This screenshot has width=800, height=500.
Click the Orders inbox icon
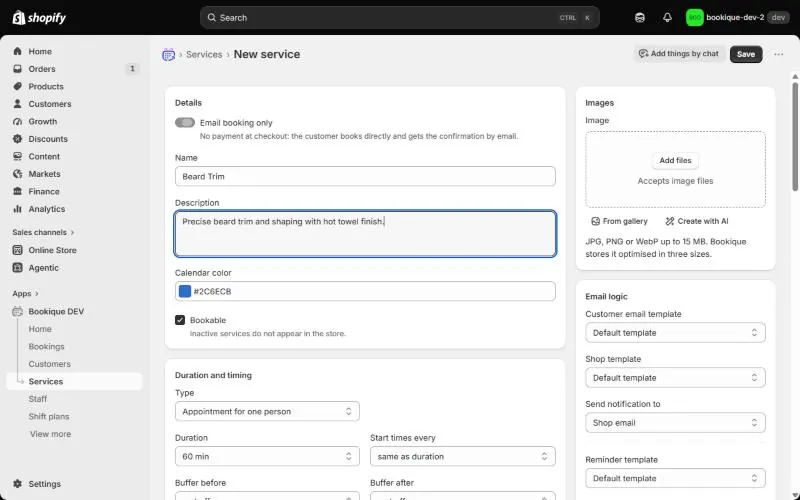coord(18,69)
